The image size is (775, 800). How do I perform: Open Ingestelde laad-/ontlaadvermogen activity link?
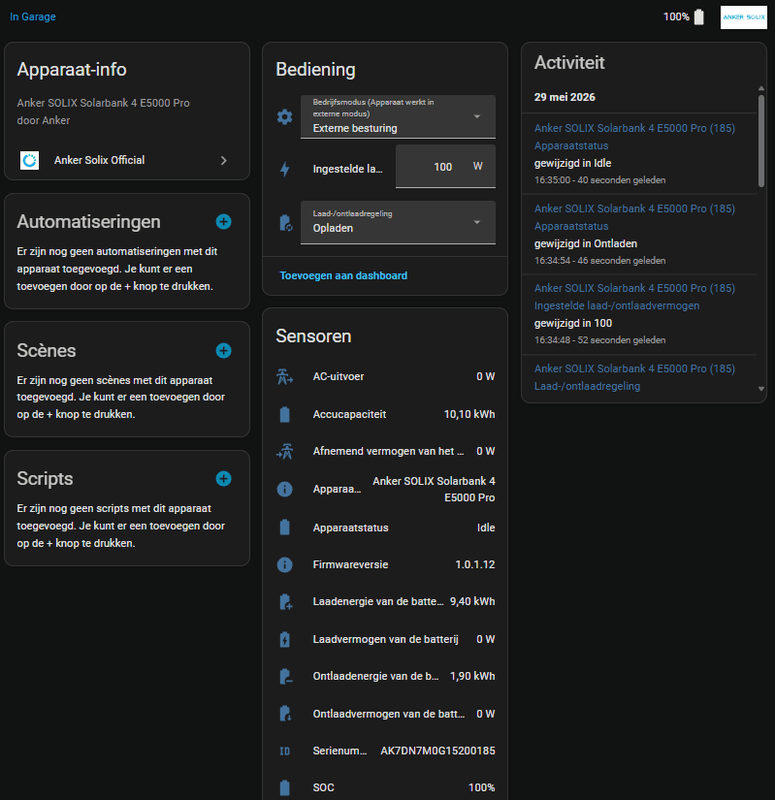coord(617,306)
